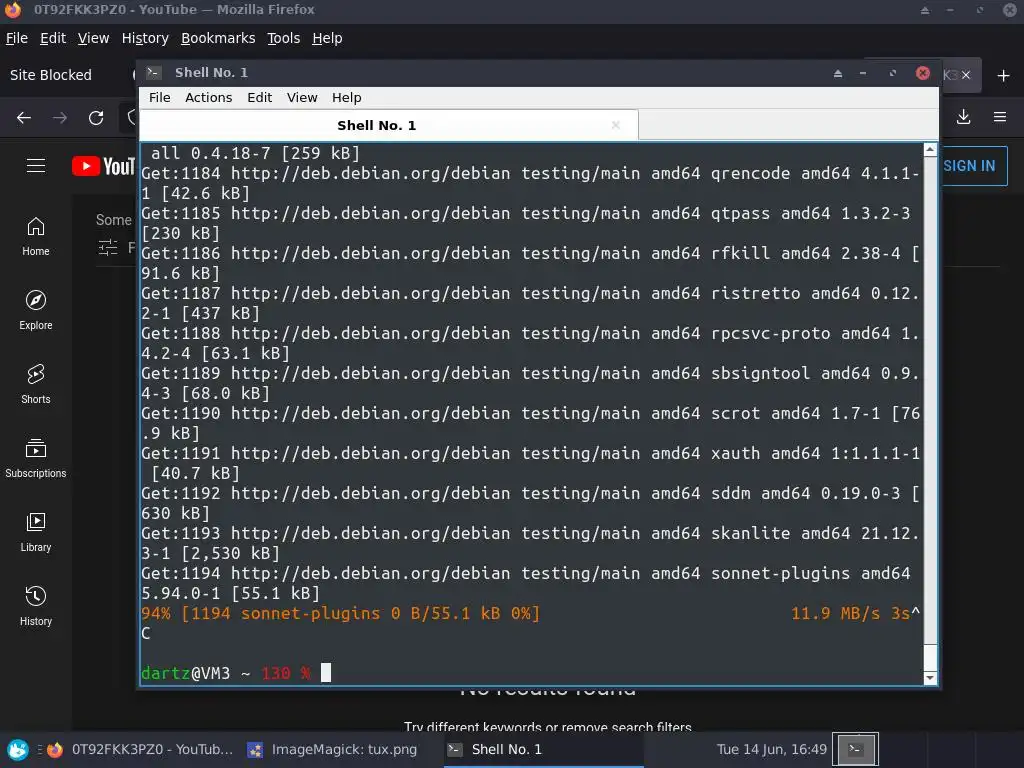Open the terminal Actions menu
Screen dimensions: 1024x768
(208, 97)
